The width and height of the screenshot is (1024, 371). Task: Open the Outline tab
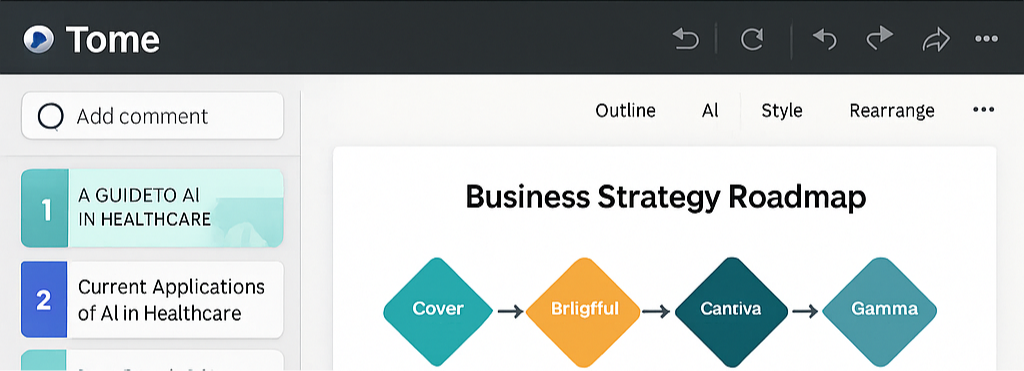[625, 110]
